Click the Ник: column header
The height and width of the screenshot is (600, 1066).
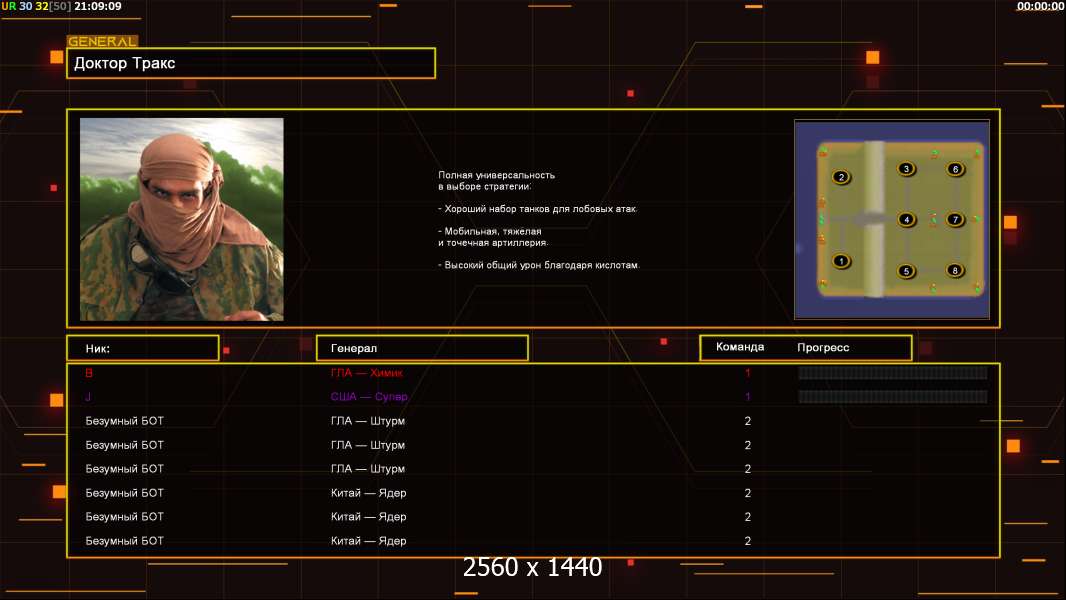tap(142, 348)
